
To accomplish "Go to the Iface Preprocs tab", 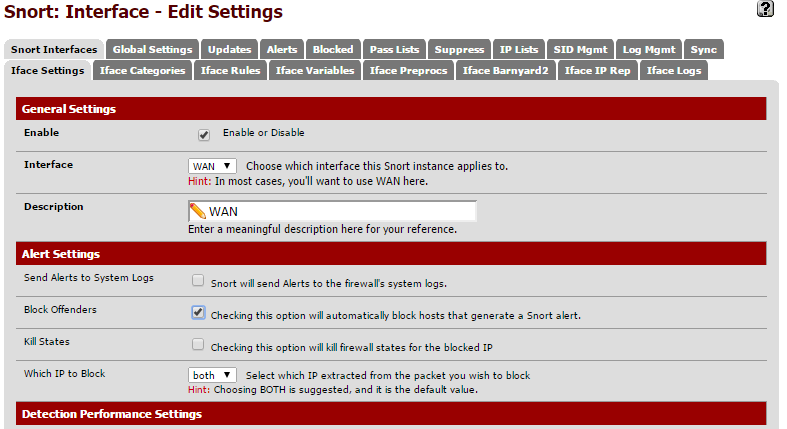I will pyautogui.click(x=408, y=70).
